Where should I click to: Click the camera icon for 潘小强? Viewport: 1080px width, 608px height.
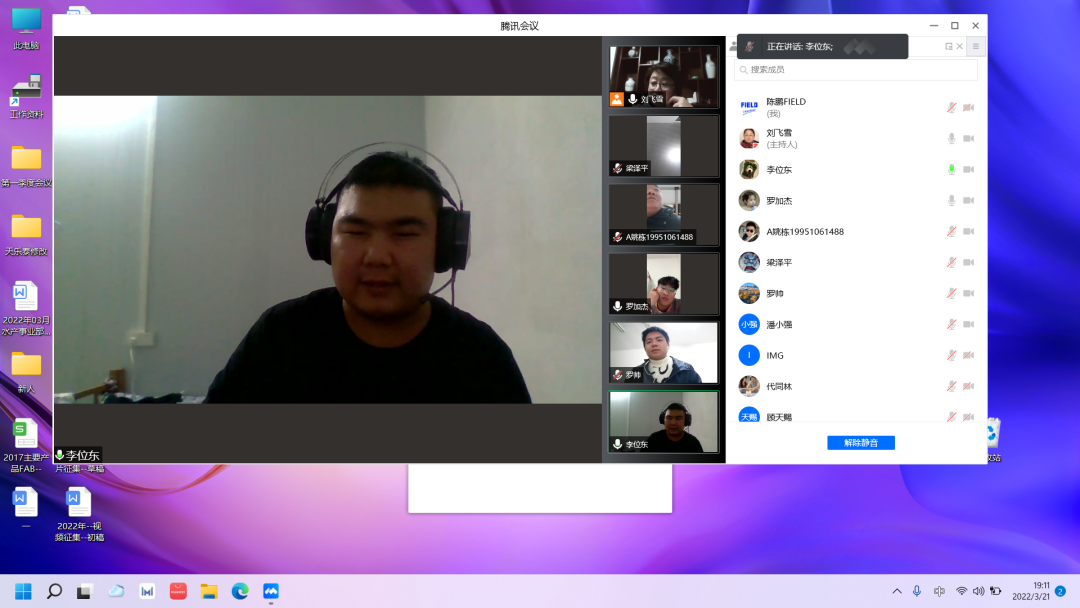[x=968, y=324]
